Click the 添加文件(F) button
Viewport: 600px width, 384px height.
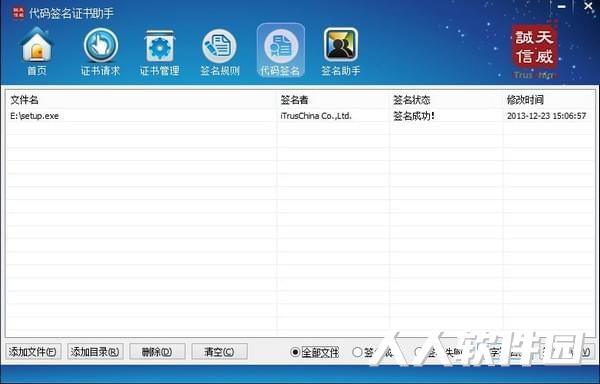coord(33,351)
